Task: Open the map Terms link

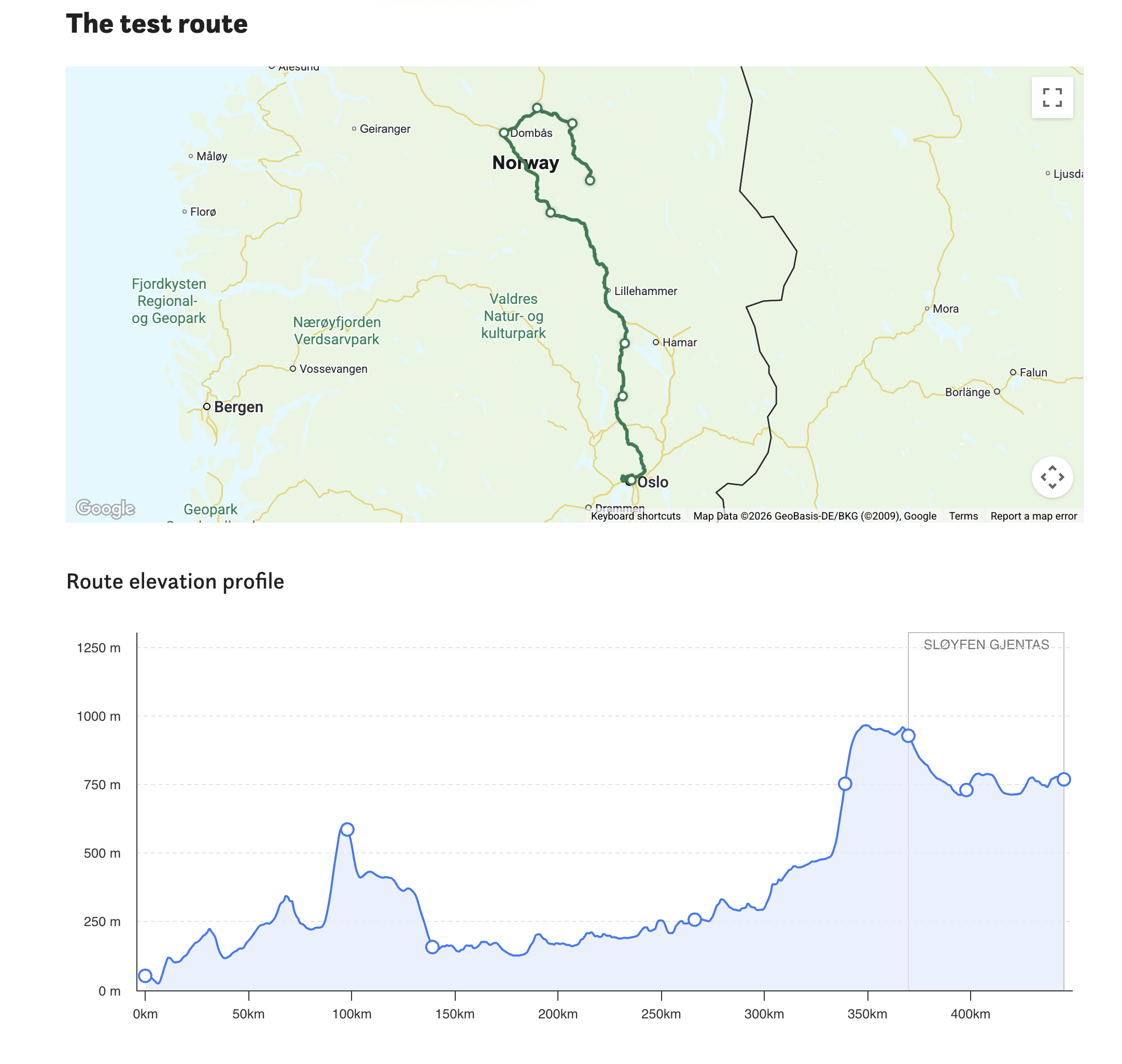Action: click(963, 516)
